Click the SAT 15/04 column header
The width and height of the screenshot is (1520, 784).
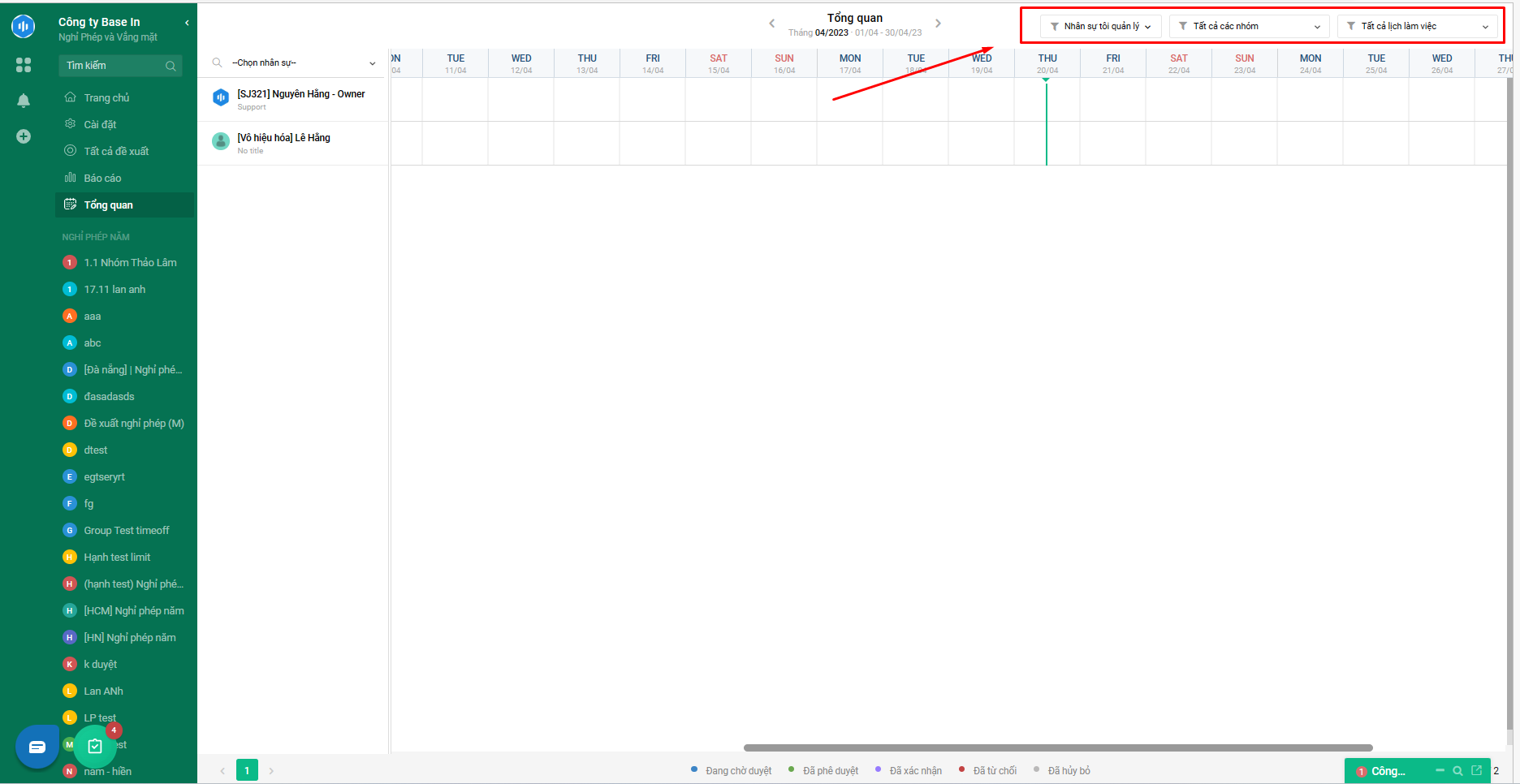[719, 63]
